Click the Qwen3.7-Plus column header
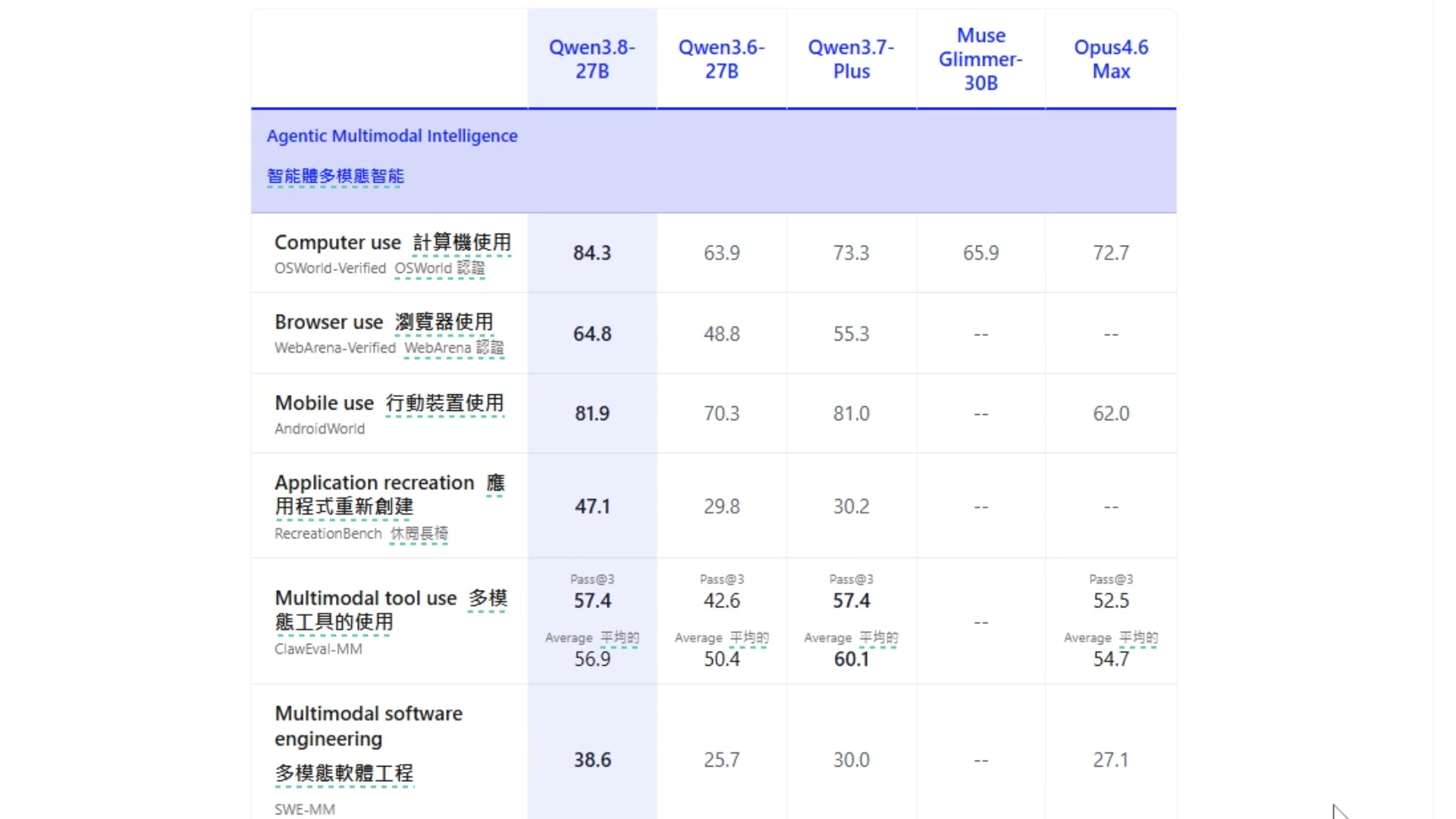The image size is (1456, 819). pos(852,59)
